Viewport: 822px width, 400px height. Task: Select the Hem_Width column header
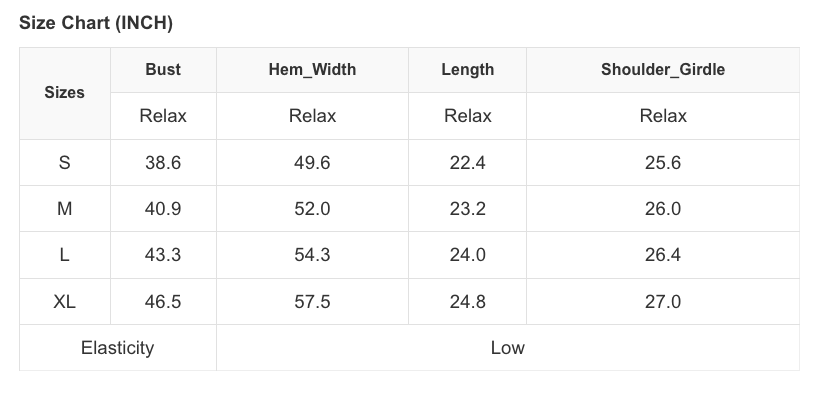pos(312,70)
